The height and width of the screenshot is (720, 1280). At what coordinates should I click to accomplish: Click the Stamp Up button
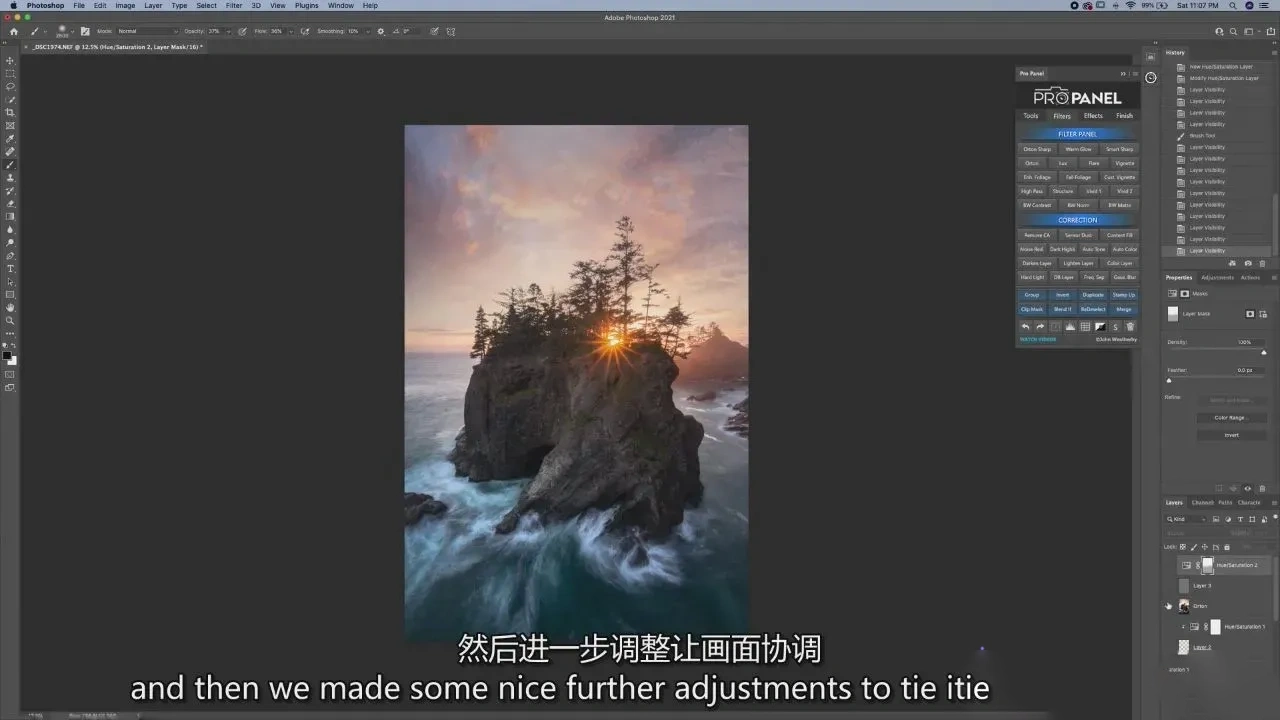coord(1124,295)
